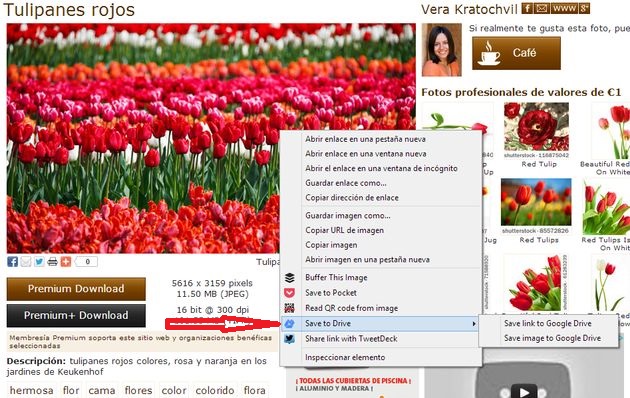This screenshot has height=398, width=630.
Task: Click the flor keyword tag
Action: [x=71, y=390]
